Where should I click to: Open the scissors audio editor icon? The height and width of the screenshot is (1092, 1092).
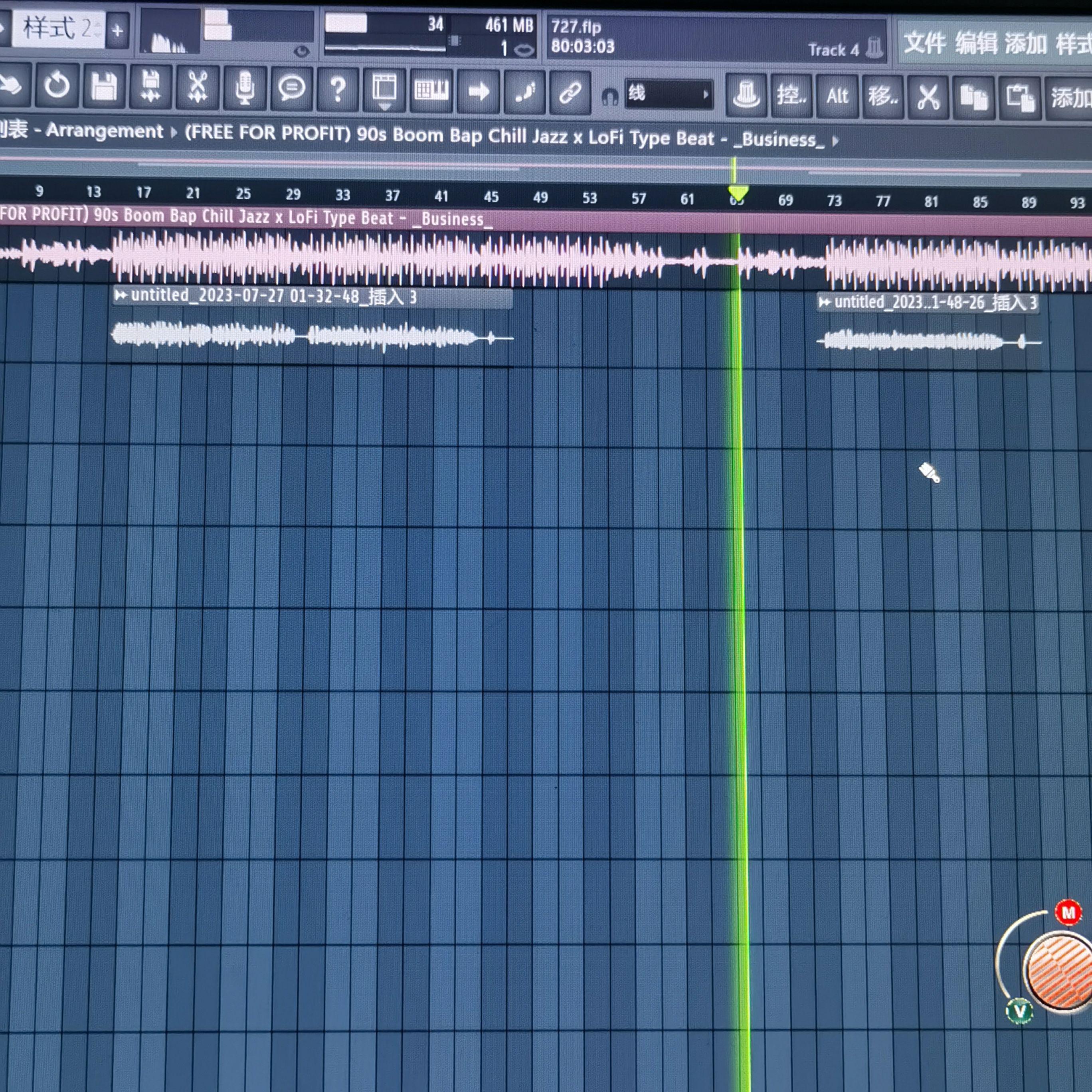[198, 88]
